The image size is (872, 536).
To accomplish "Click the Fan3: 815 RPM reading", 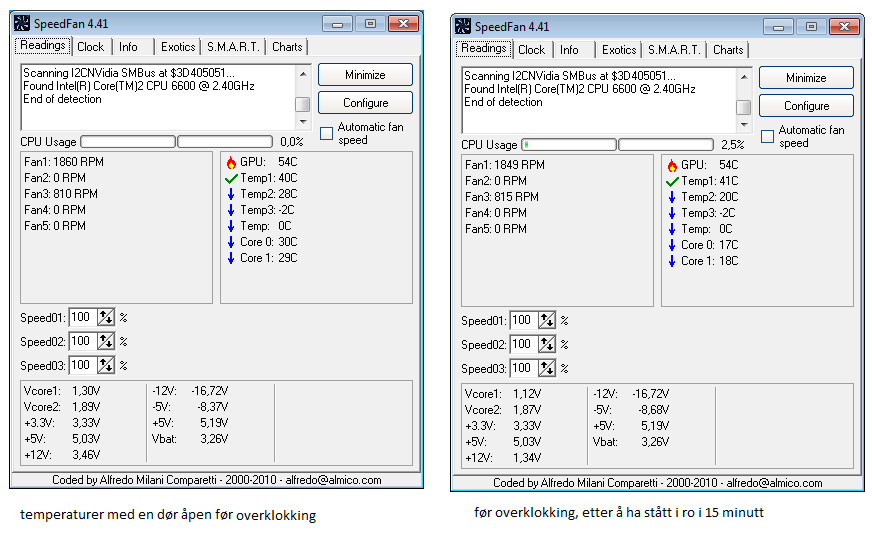I will (502, 197).
